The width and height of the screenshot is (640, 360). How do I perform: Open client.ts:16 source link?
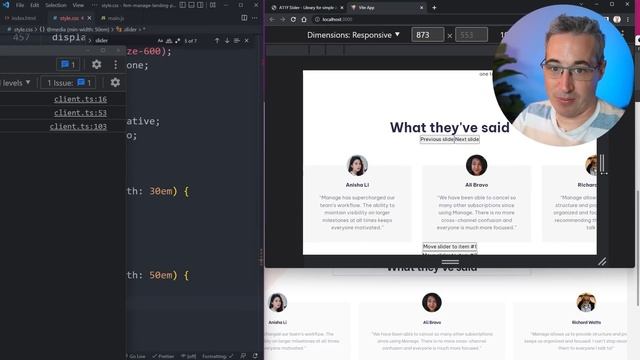tap(80, 99)
